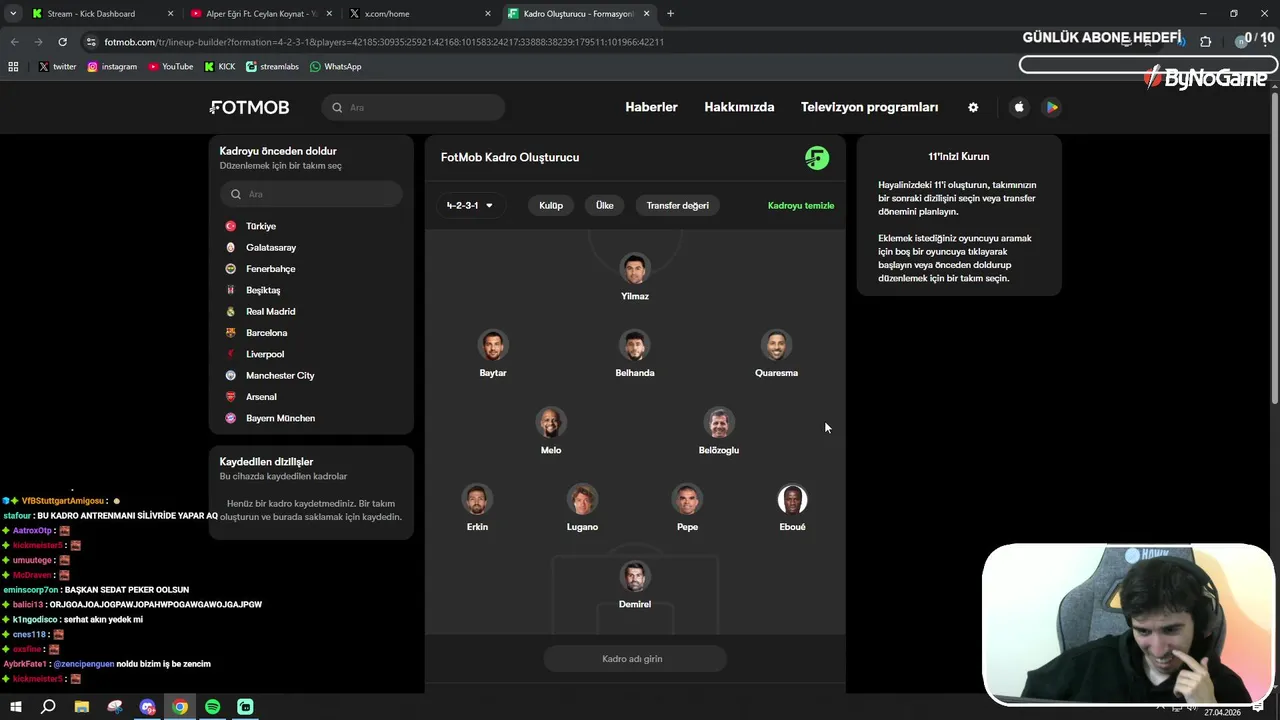This screenshot has height=720, width=1280.
Task: Select Pepe player avatar
Action: 687,499
